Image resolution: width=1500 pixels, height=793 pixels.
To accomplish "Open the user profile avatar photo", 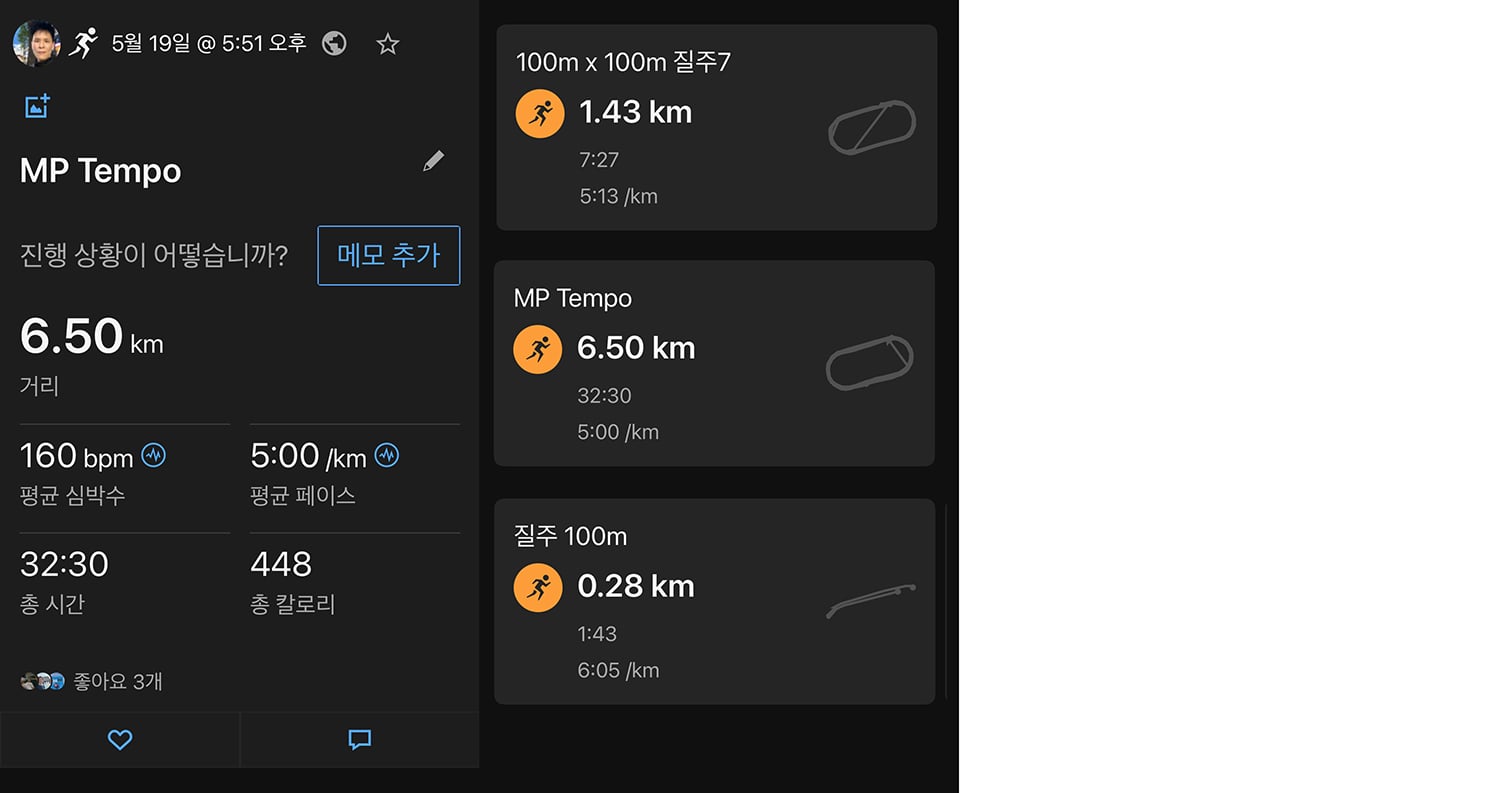I will [x=36, y=44].
